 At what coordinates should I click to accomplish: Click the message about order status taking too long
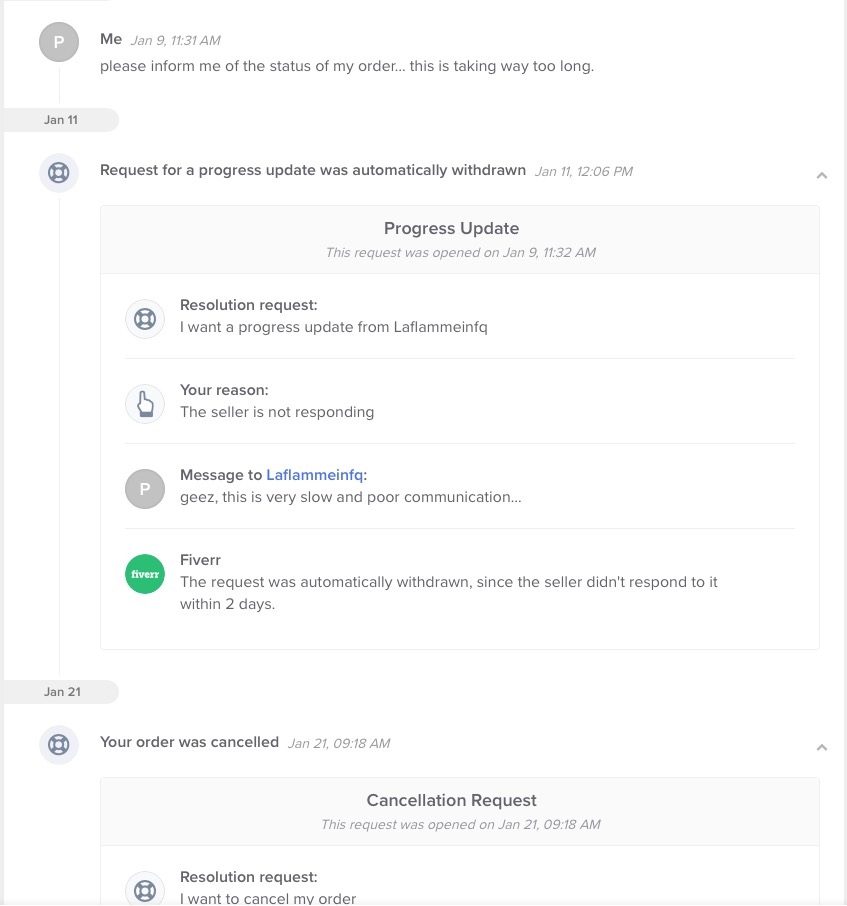(x=347, y=66)
